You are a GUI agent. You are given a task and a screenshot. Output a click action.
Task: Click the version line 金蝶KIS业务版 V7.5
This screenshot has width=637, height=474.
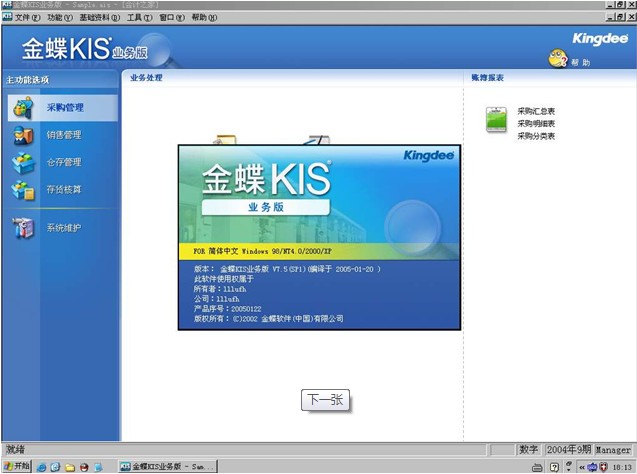pos(287,269)
